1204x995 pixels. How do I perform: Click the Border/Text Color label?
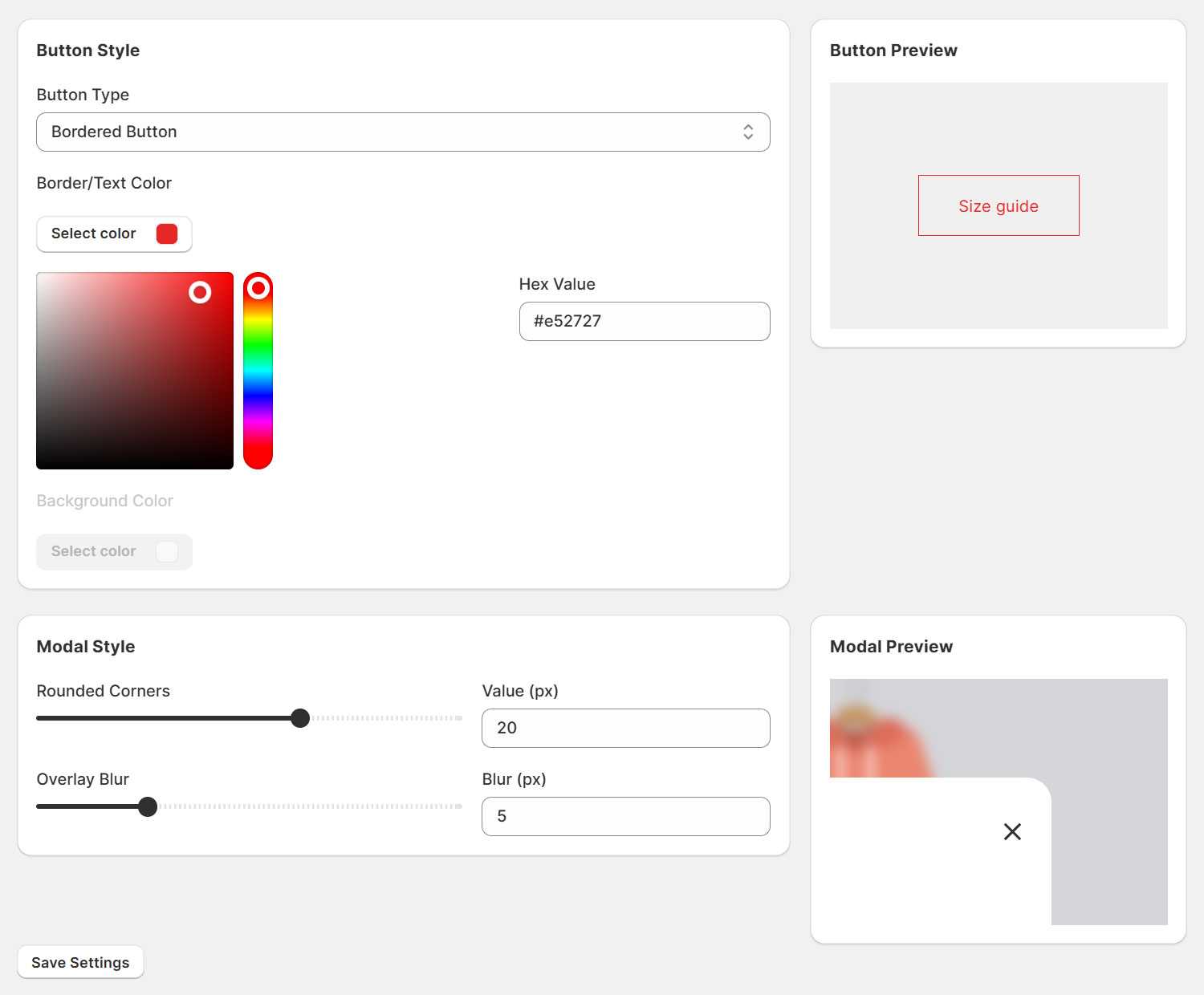pyautogui.click(x=104, y=183)
